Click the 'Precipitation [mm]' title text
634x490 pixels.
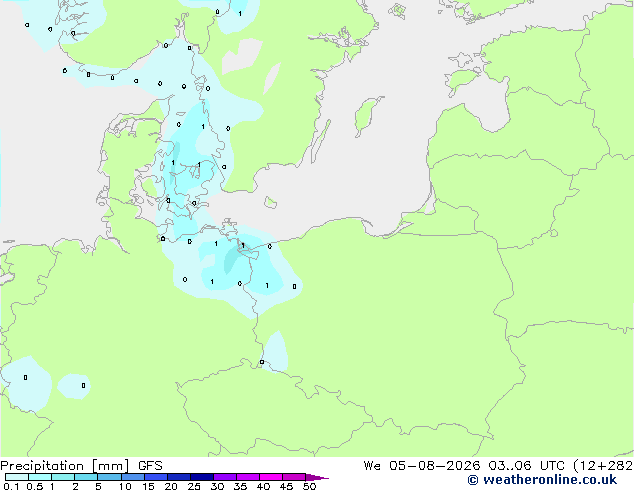point(65,466)
